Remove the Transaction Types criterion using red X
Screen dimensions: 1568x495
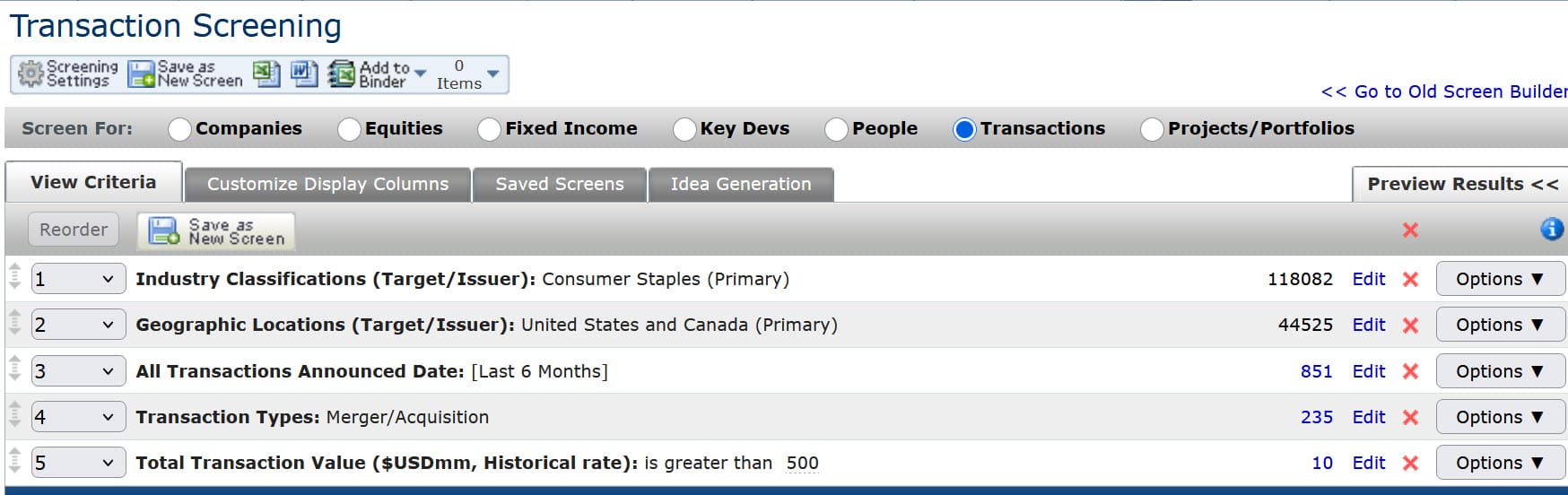(x=1410, y=418)
